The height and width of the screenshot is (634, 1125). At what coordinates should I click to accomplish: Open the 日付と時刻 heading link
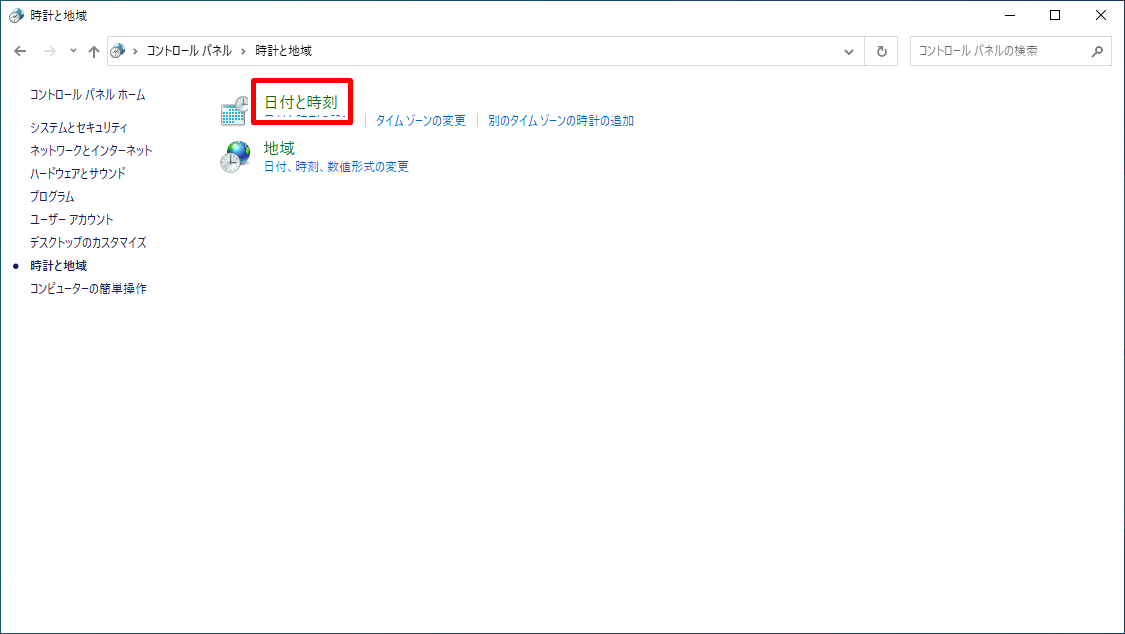coord(300,102)
